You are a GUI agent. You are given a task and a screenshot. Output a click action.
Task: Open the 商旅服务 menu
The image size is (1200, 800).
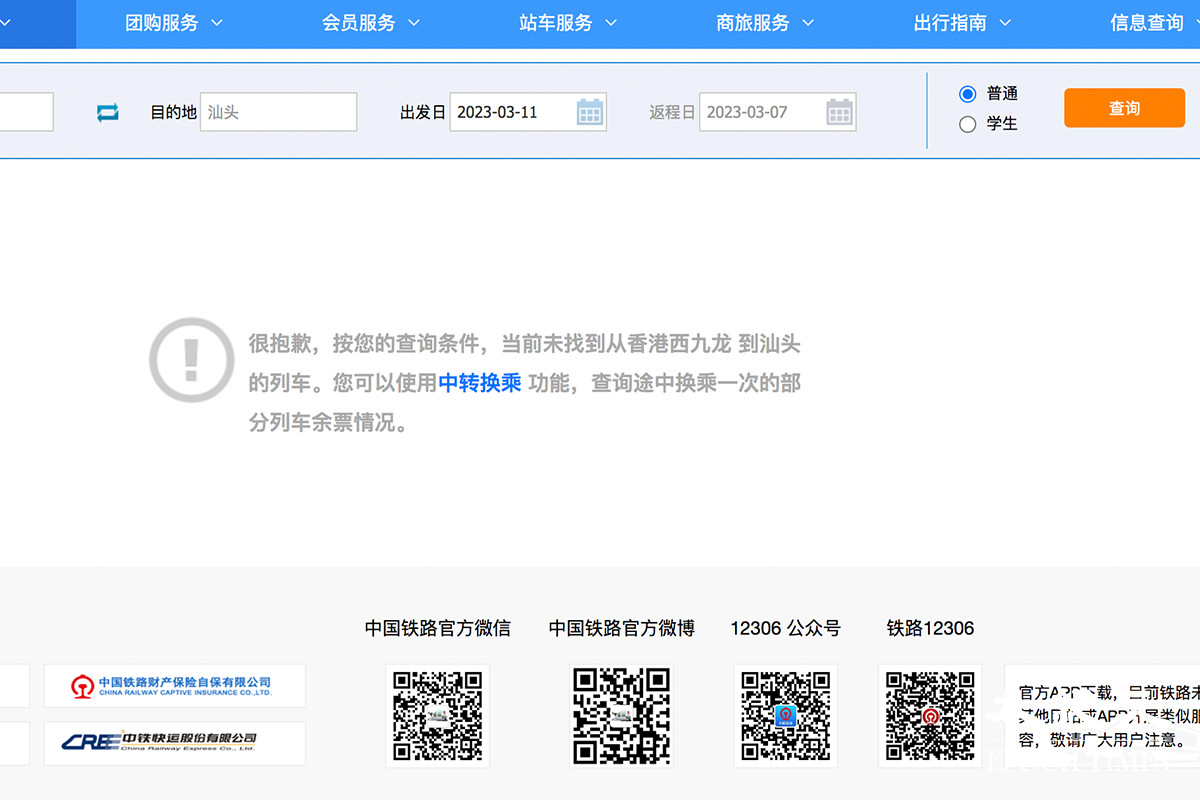pyautogui.click(x=764, y=23)
